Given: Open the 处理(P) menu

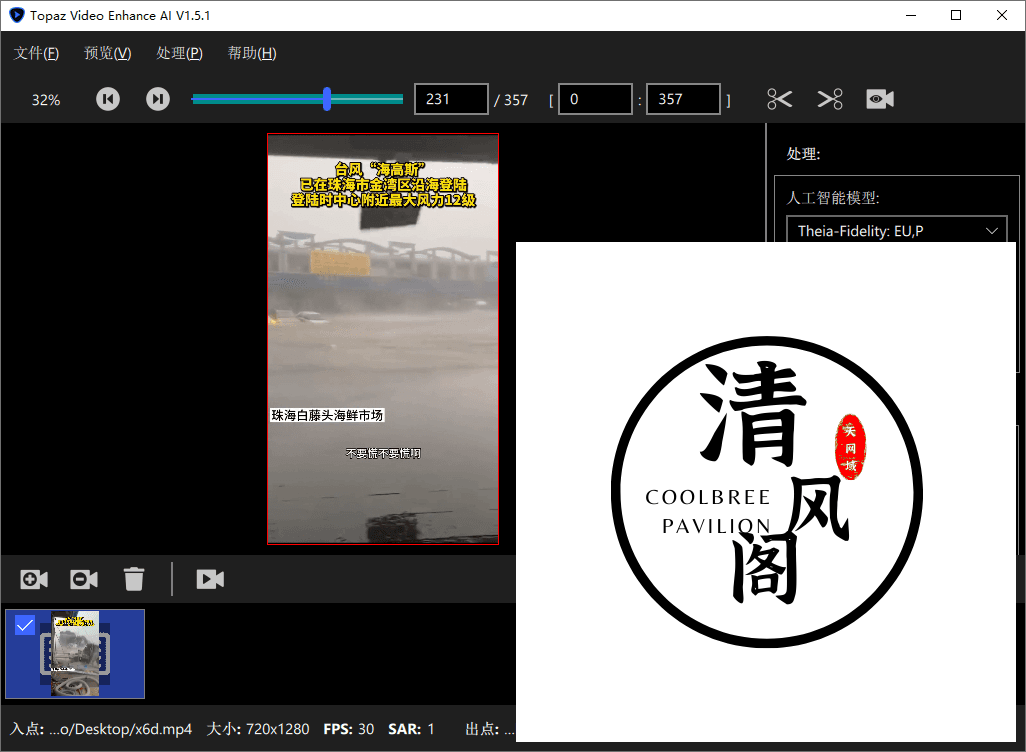Looking at the screenshot, I should coord(180,53).
